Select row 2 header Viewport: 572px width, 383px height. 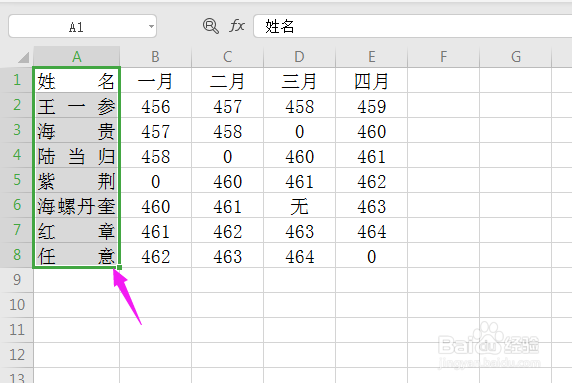pos(17,105)
